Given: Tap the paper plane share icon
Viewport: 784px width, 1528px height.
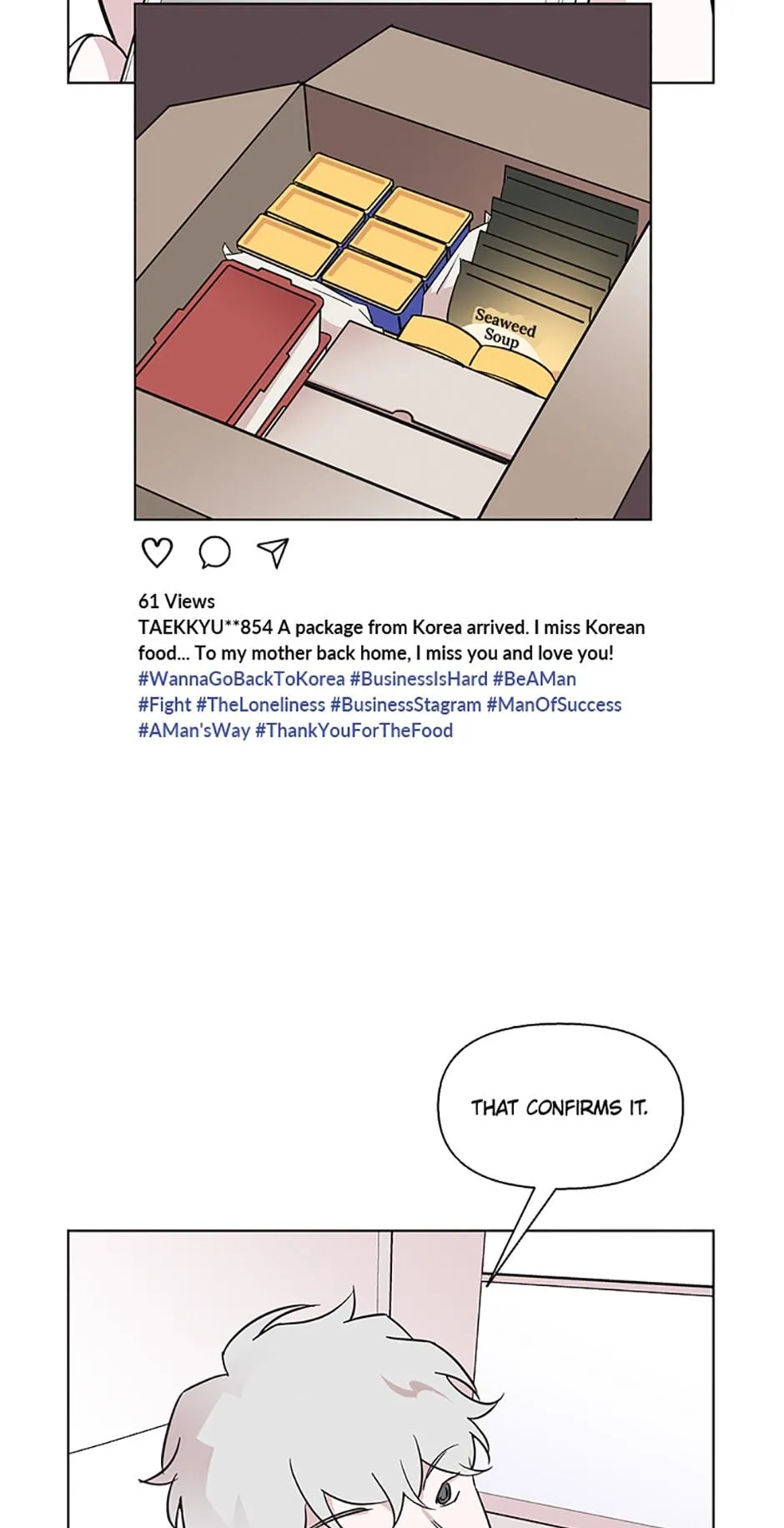Looking at the screenshot, I should click(x=273, y=552).
